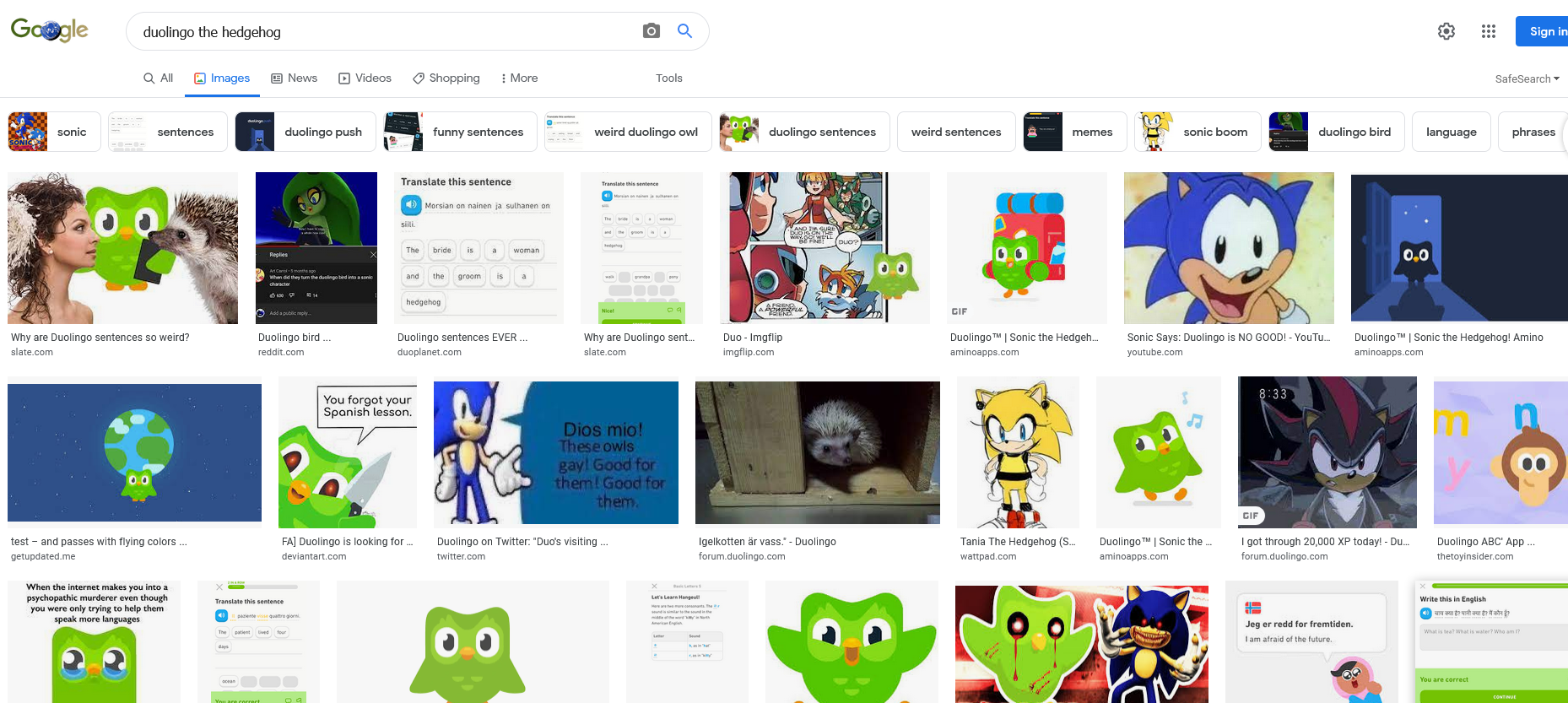This screenshot has width=1568, height=703.
Task: Select the 'duolingo push' chip
Action: (305, 132)
